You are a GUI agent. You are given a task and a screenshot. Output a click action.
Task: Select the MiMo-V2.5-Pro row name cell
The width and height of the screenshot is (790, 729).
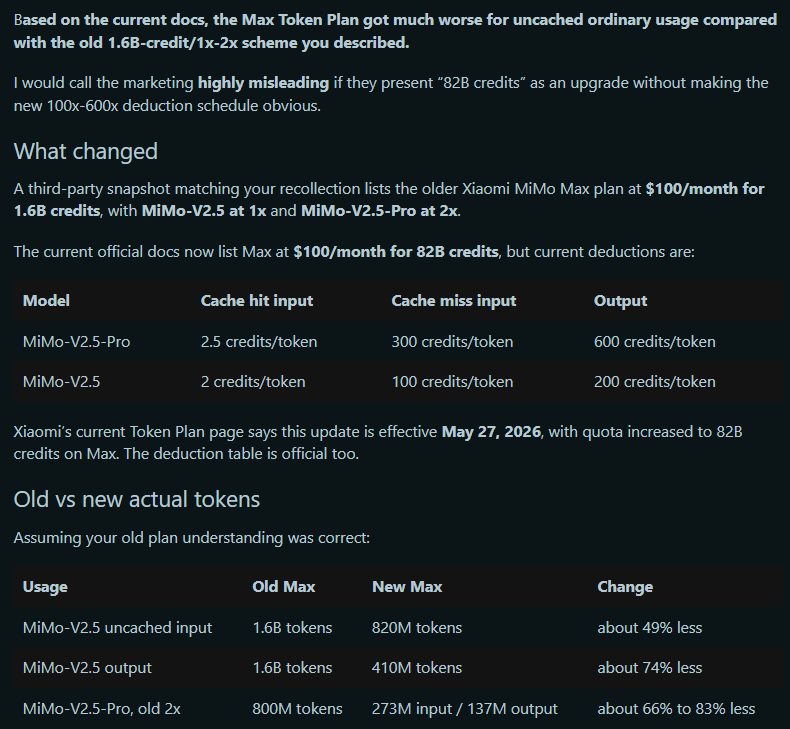tap(77, 342)
